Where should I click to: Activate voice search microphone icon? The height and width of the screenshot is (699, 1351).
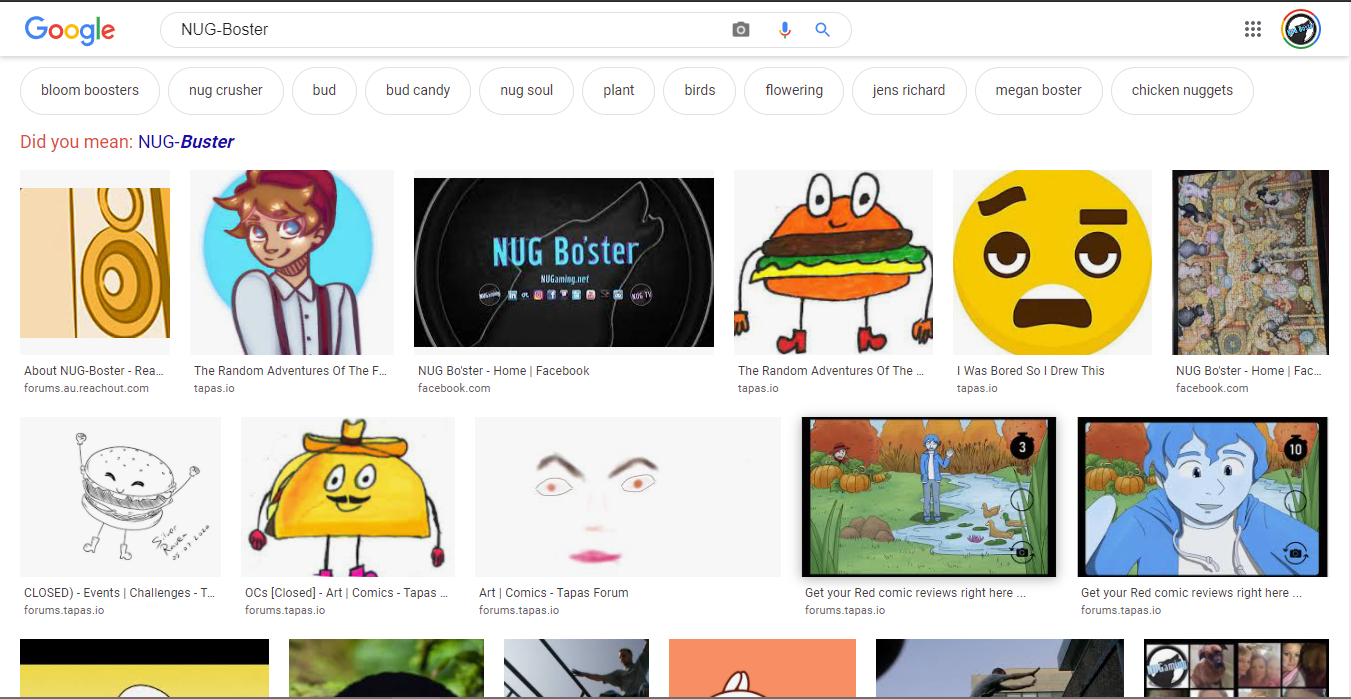785,30
